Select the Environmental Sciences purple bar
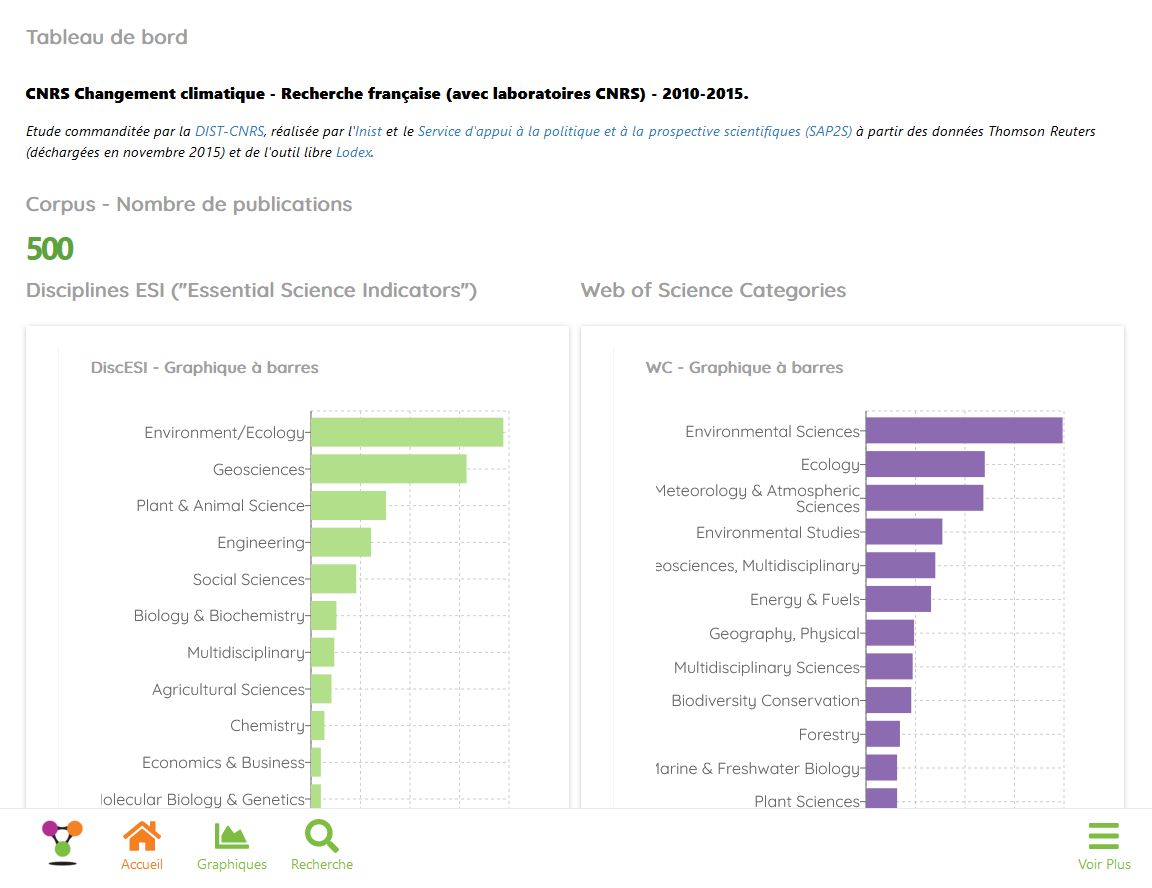Viewport: 1152px width, 888px height. [964, 430]
